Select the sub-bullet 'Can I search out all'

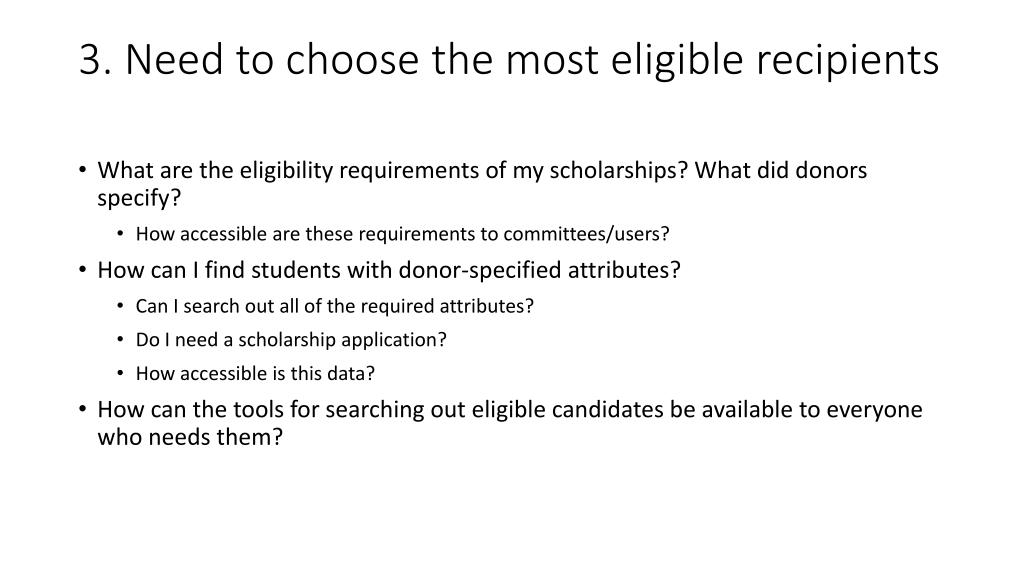[x=334, y=306]
